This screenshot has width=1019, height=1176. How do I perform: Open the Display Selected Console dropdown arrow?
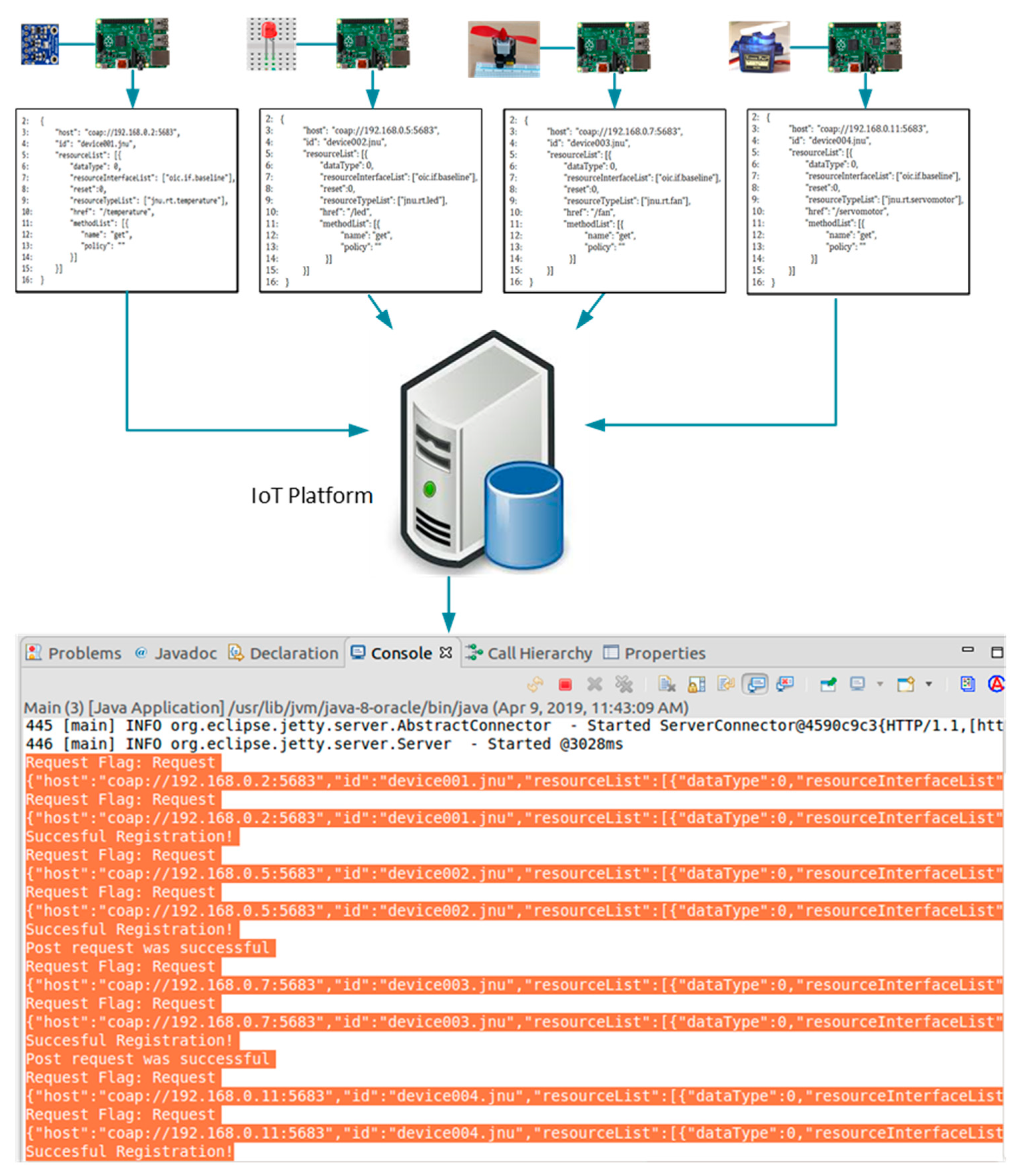[x=880, y=684]
